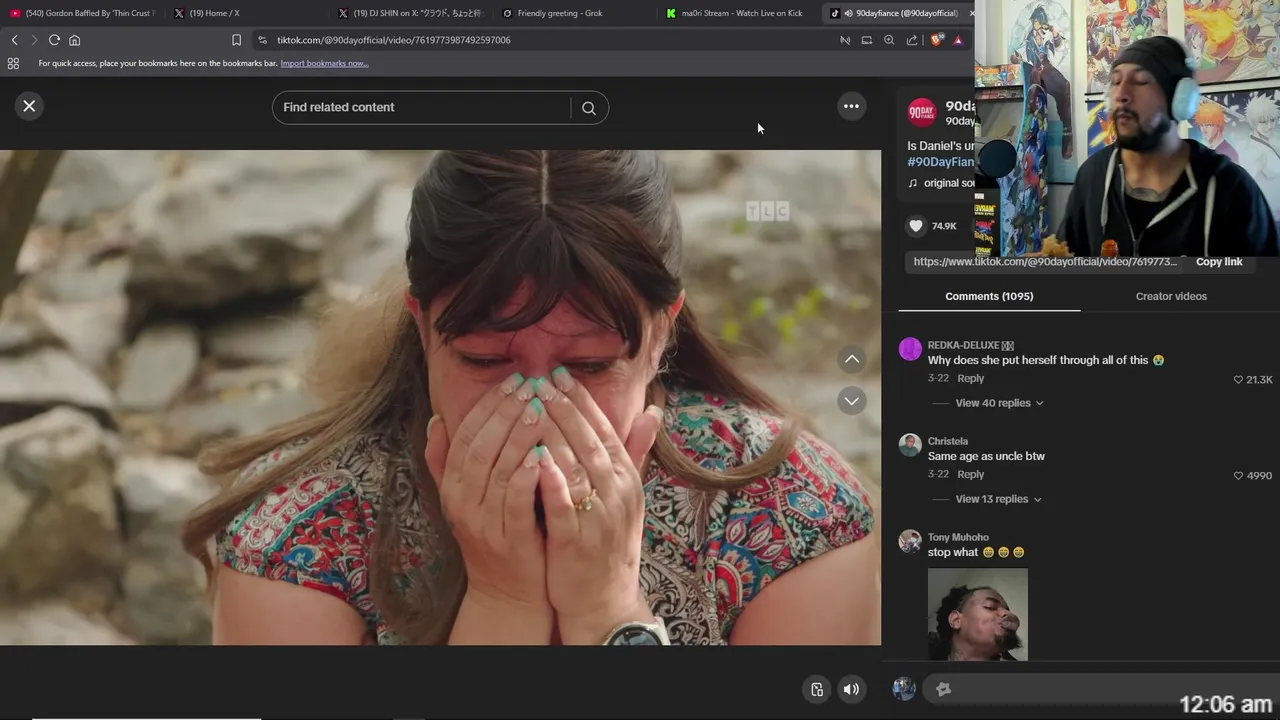The height and width of the screenshot is (720, 1280).
Task: Click your avatar beside the comment box
Action: coord(904,689)
